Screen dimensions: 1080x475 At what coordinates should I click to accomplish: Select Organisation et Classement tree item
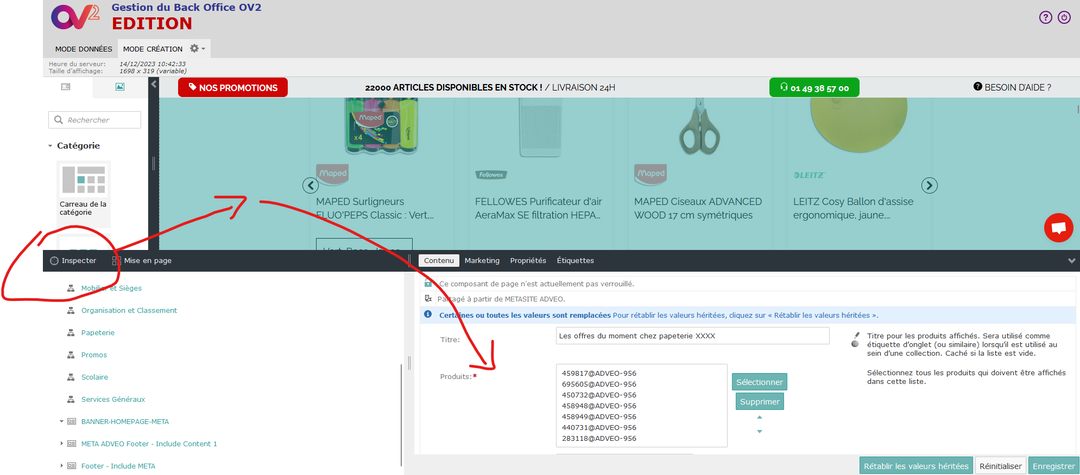(129, 310)
